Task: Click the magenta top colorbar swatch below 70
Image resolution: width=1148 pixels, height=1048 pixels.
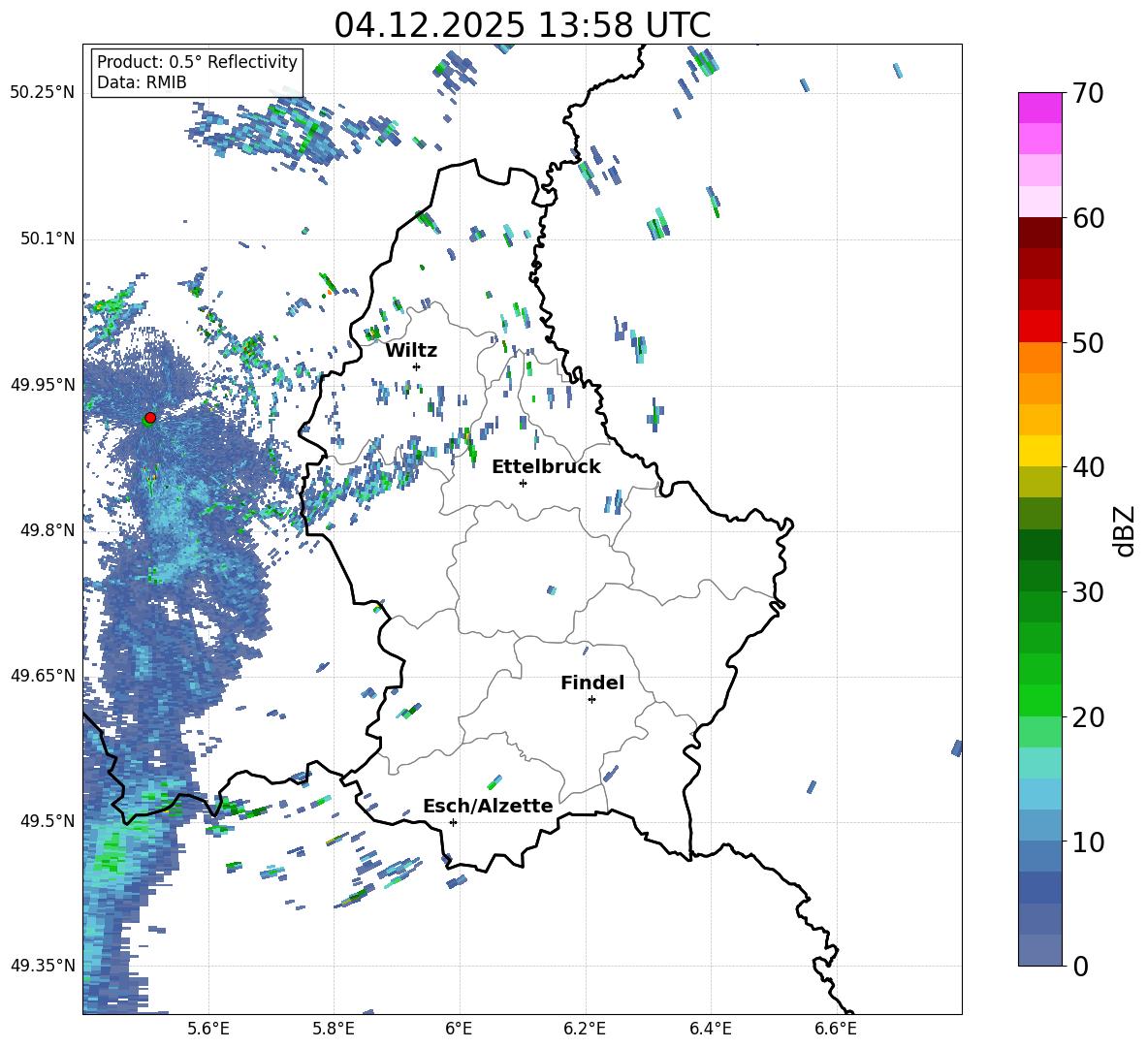Action: [x=1039, y=108]
